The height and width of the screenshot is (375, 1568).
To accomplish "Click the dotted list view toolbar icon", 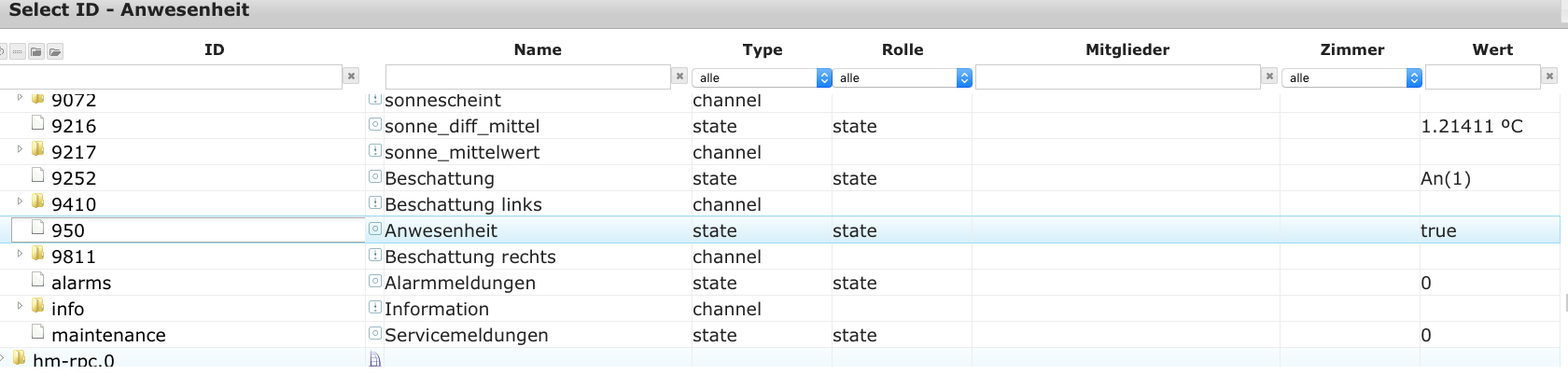I will pos(18,51).
